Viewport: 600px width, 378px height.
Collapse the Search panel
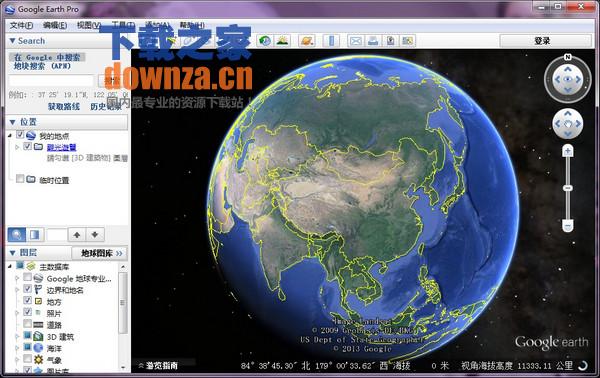(x=12, y=41)
